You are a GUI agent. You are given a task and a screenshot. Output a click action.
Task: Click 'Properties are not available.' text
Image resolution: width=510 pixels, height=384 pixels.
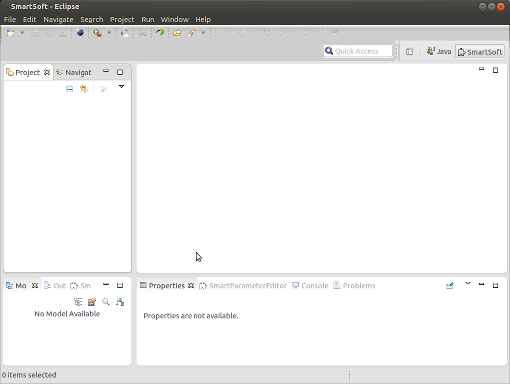coord(191,316)
